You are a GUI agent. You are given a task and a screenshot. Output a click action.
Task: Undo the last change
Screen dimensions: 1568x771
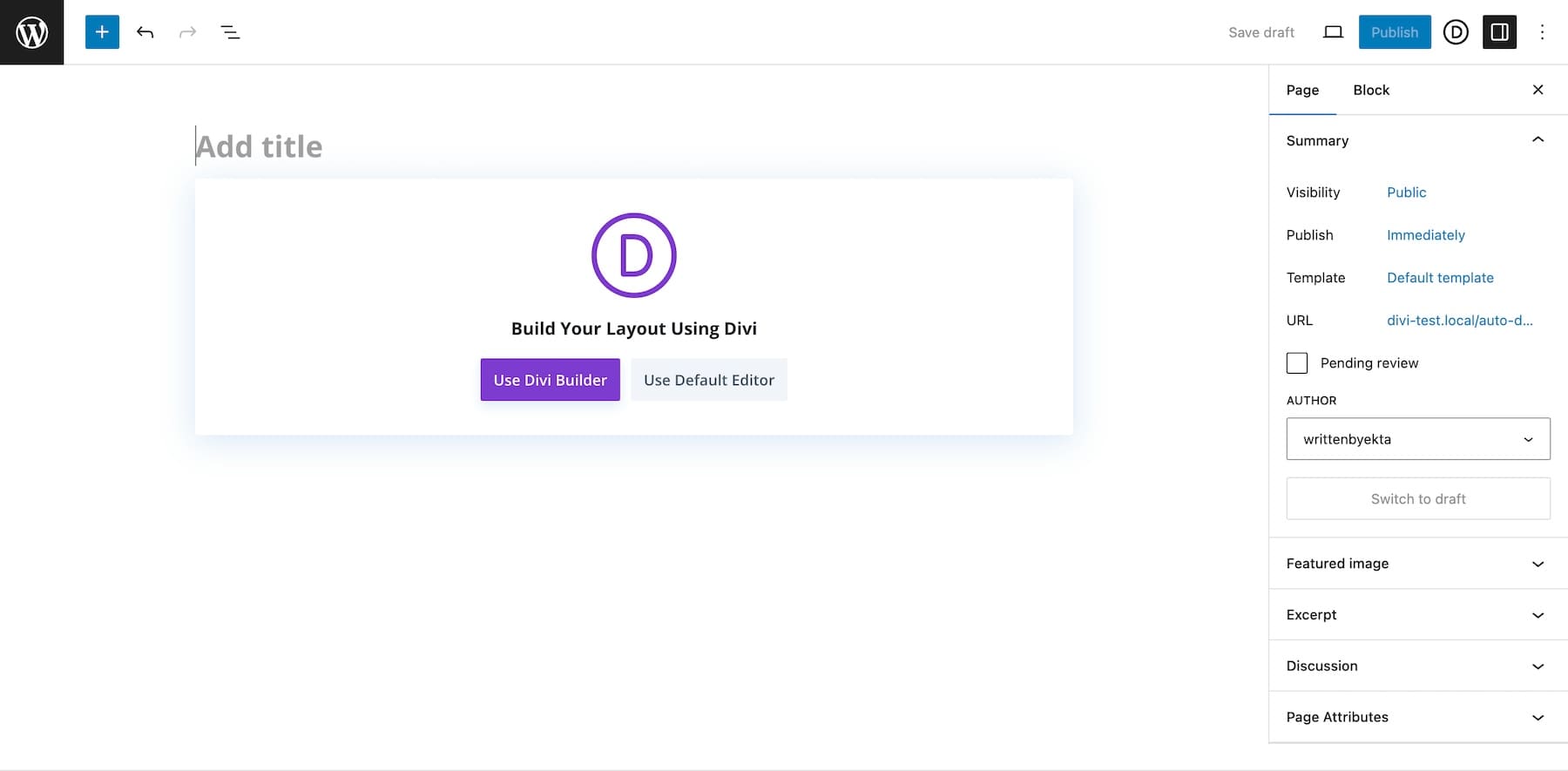145,32
